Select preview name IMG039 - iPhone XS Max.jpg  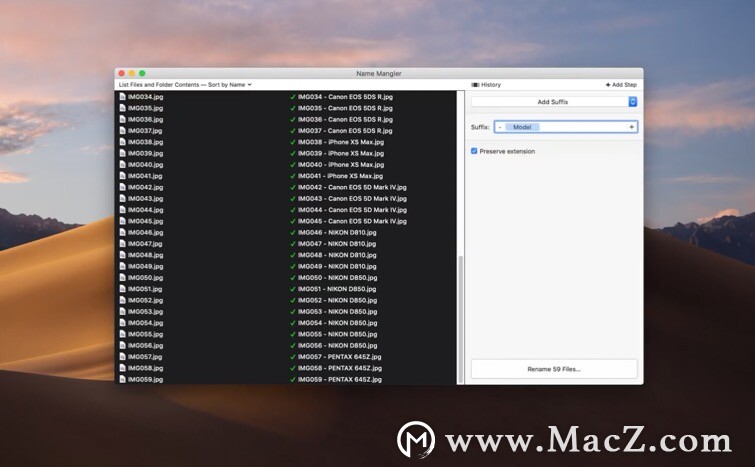(341, 154)
